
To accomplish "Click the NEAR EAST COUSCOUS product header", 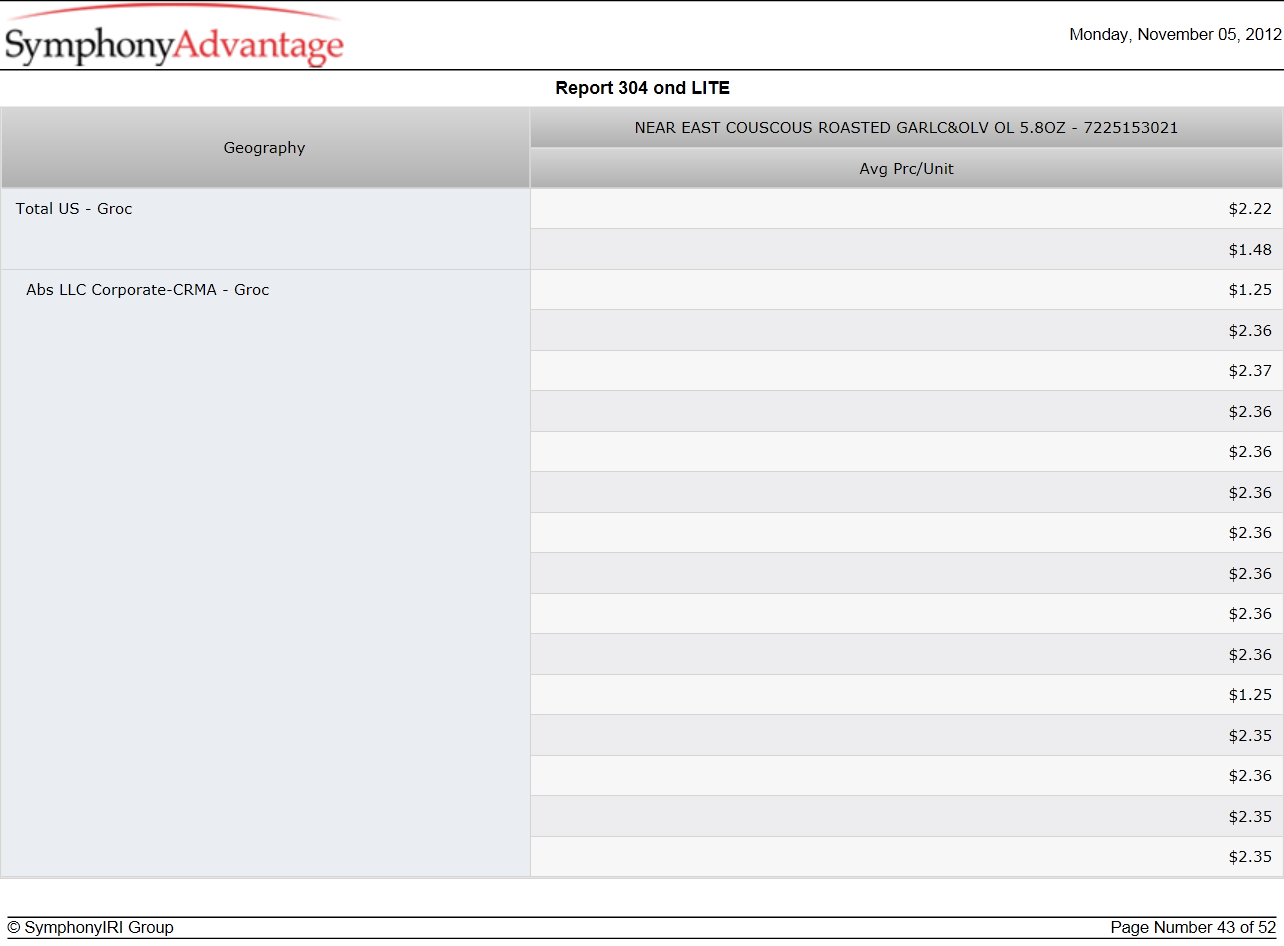I will (906, 128).
